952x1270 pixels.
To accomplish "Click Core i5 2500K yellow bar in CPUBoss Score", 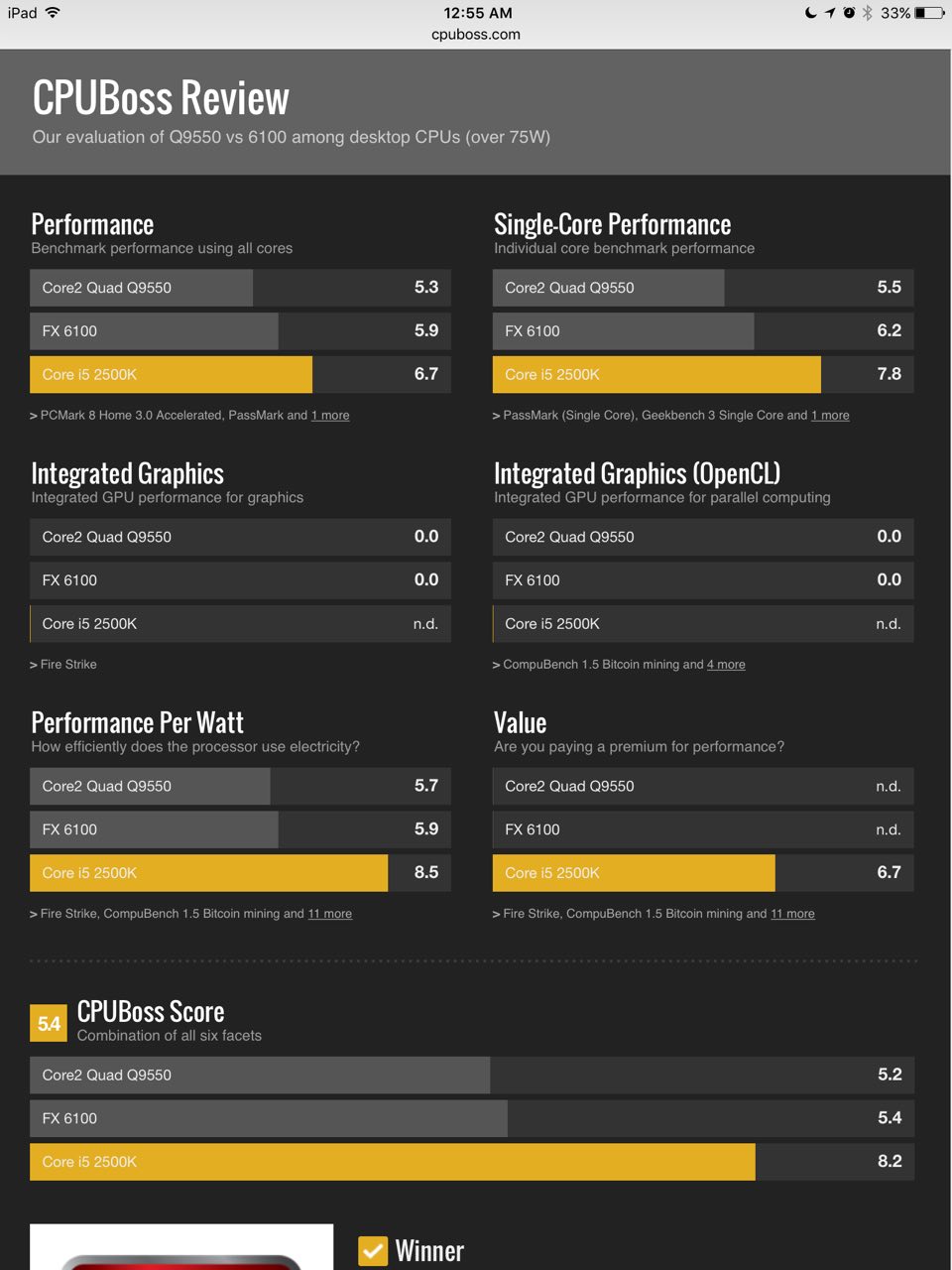I will tap(392, 1162).
